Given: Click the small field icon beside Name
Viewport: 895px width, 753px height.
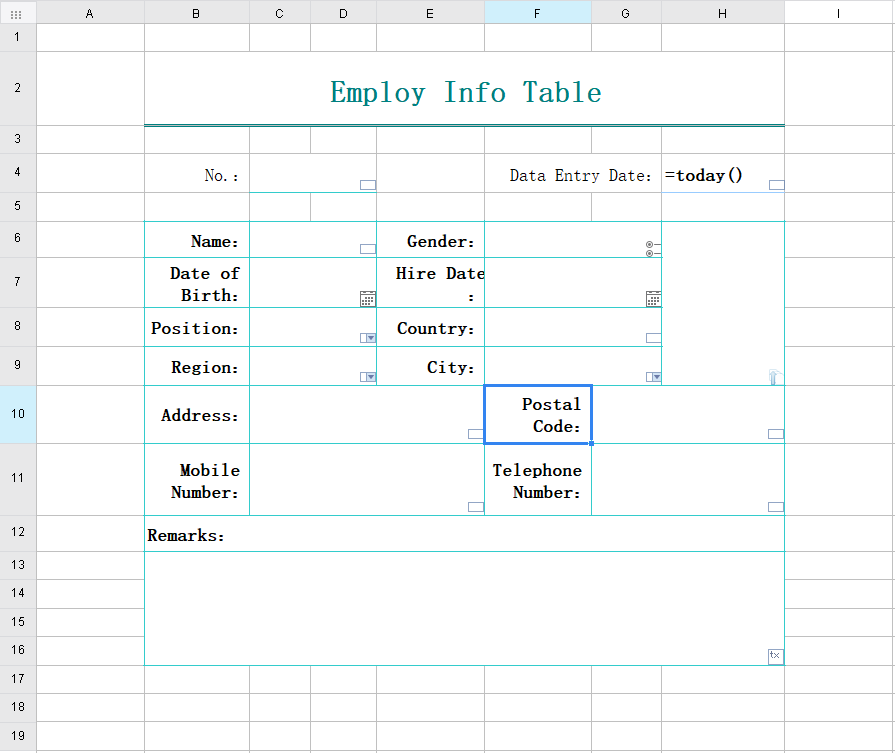Looking at the screenshot, I should 368,249.
